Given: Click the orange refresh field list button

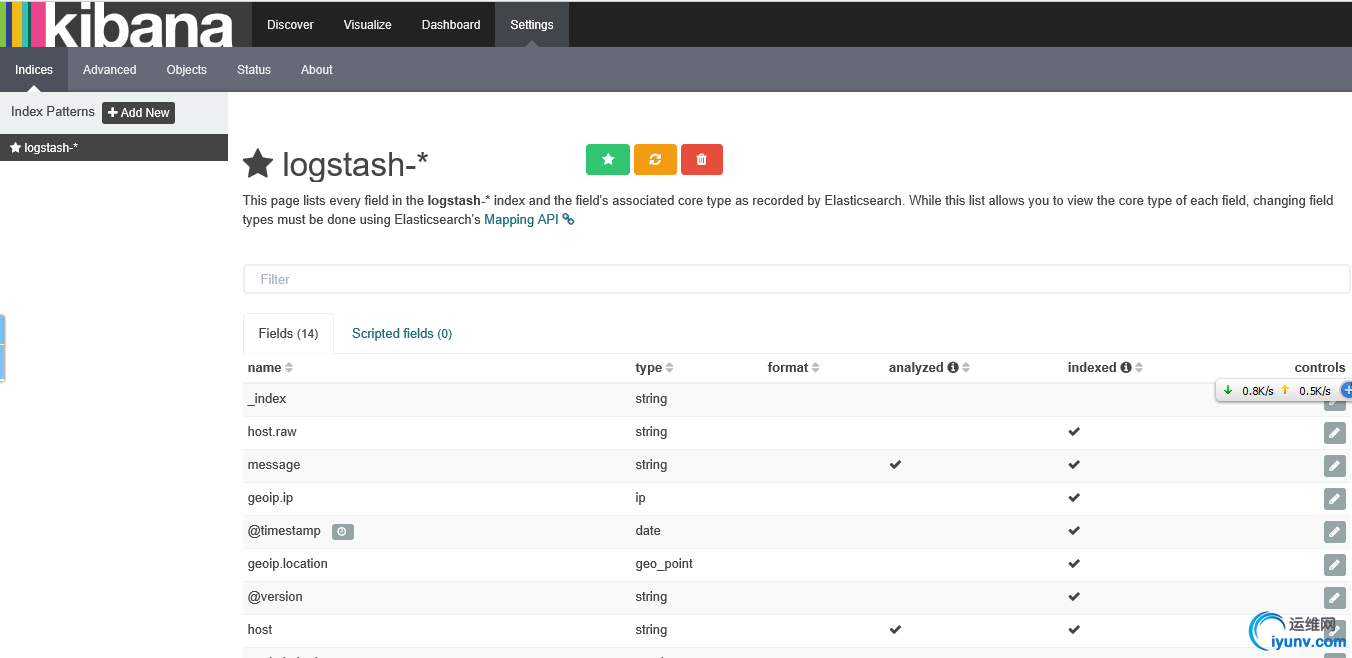Looking at the screenshot, I should click(x=655, y=160).
